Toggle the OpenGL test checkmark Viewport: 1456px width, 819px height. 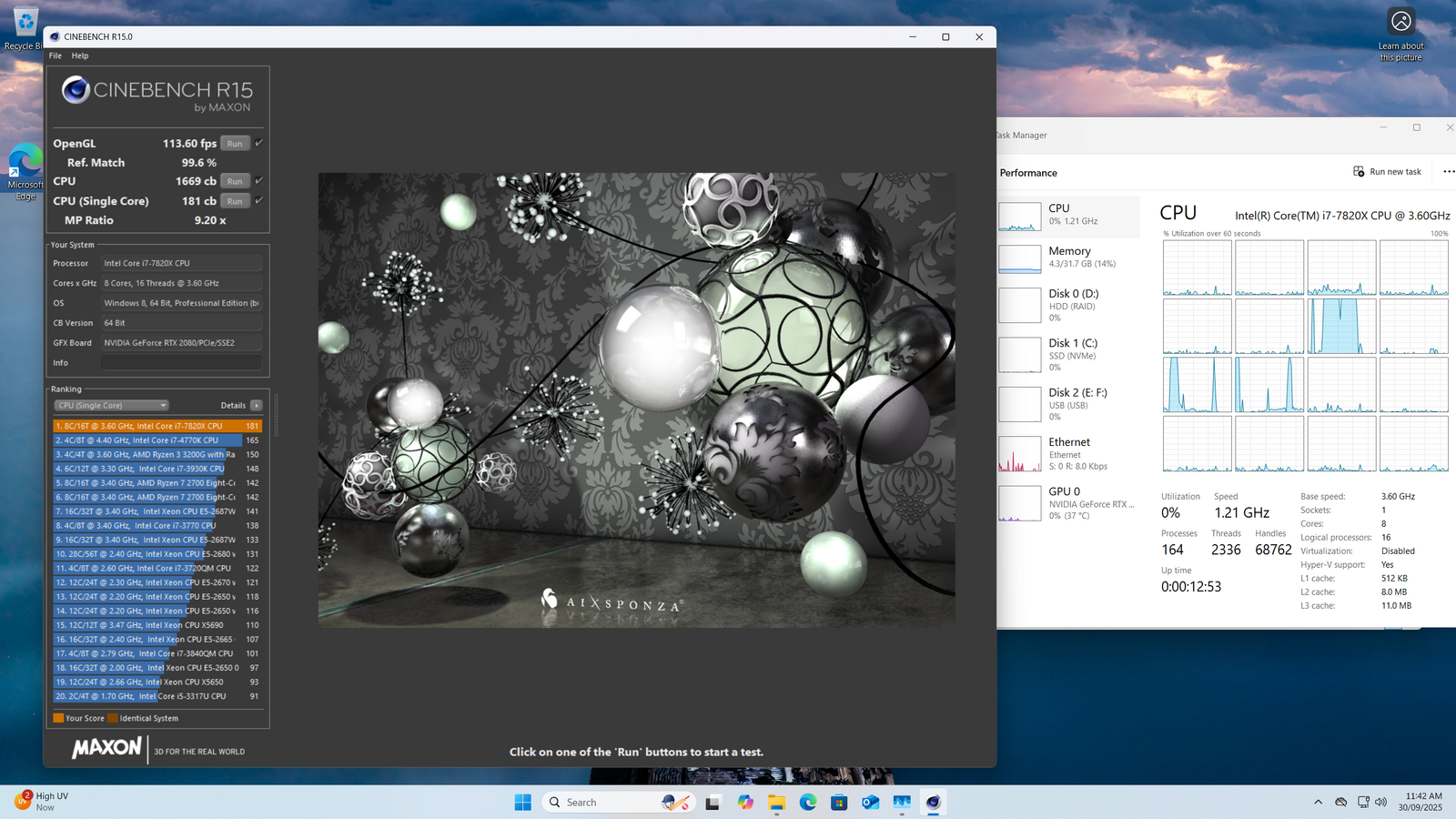point(259,143)
